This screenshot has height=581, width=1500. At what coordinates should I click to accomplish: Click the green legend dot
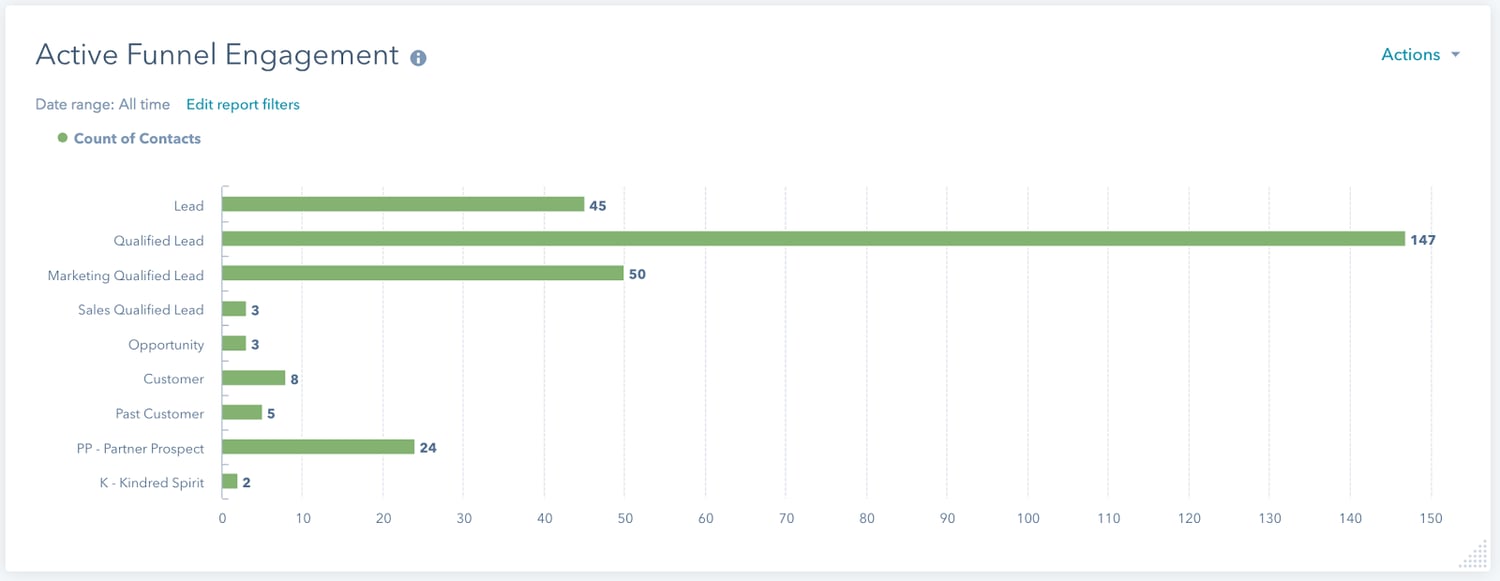[x=64, y=138]
